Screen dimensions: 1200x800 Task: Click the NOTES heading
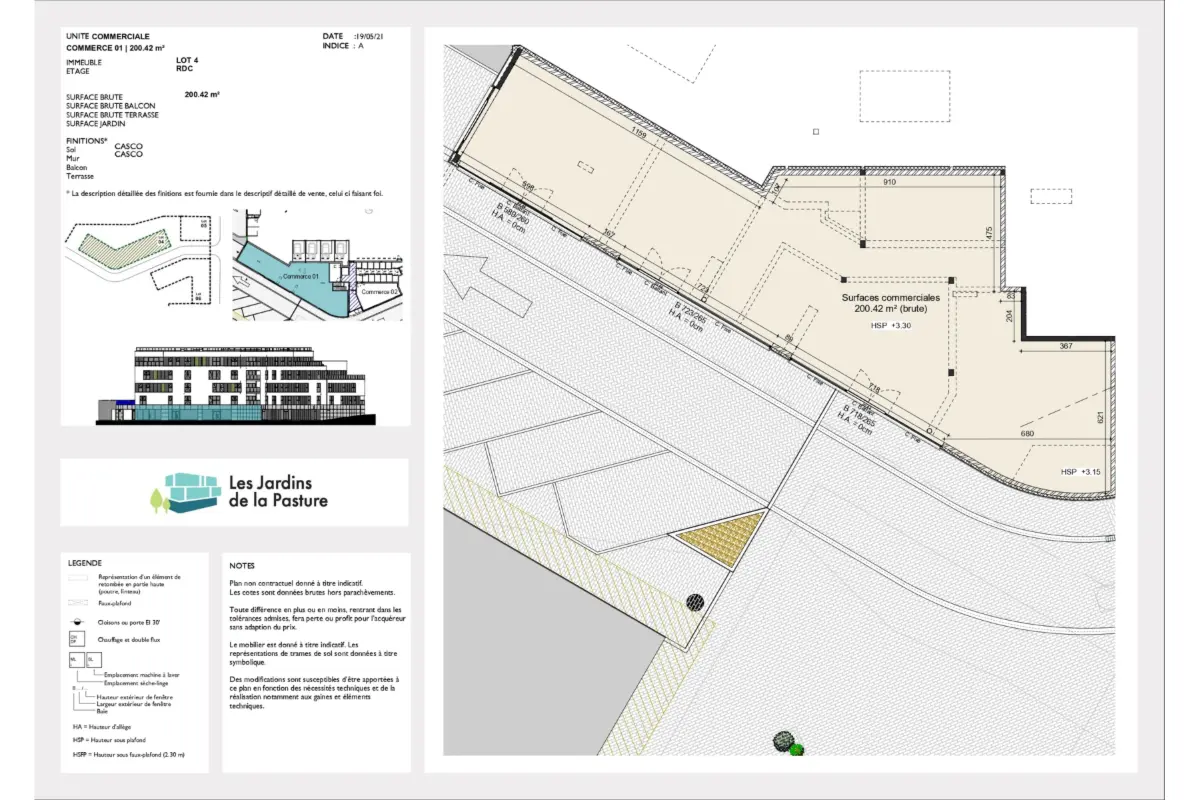(242, 566)
